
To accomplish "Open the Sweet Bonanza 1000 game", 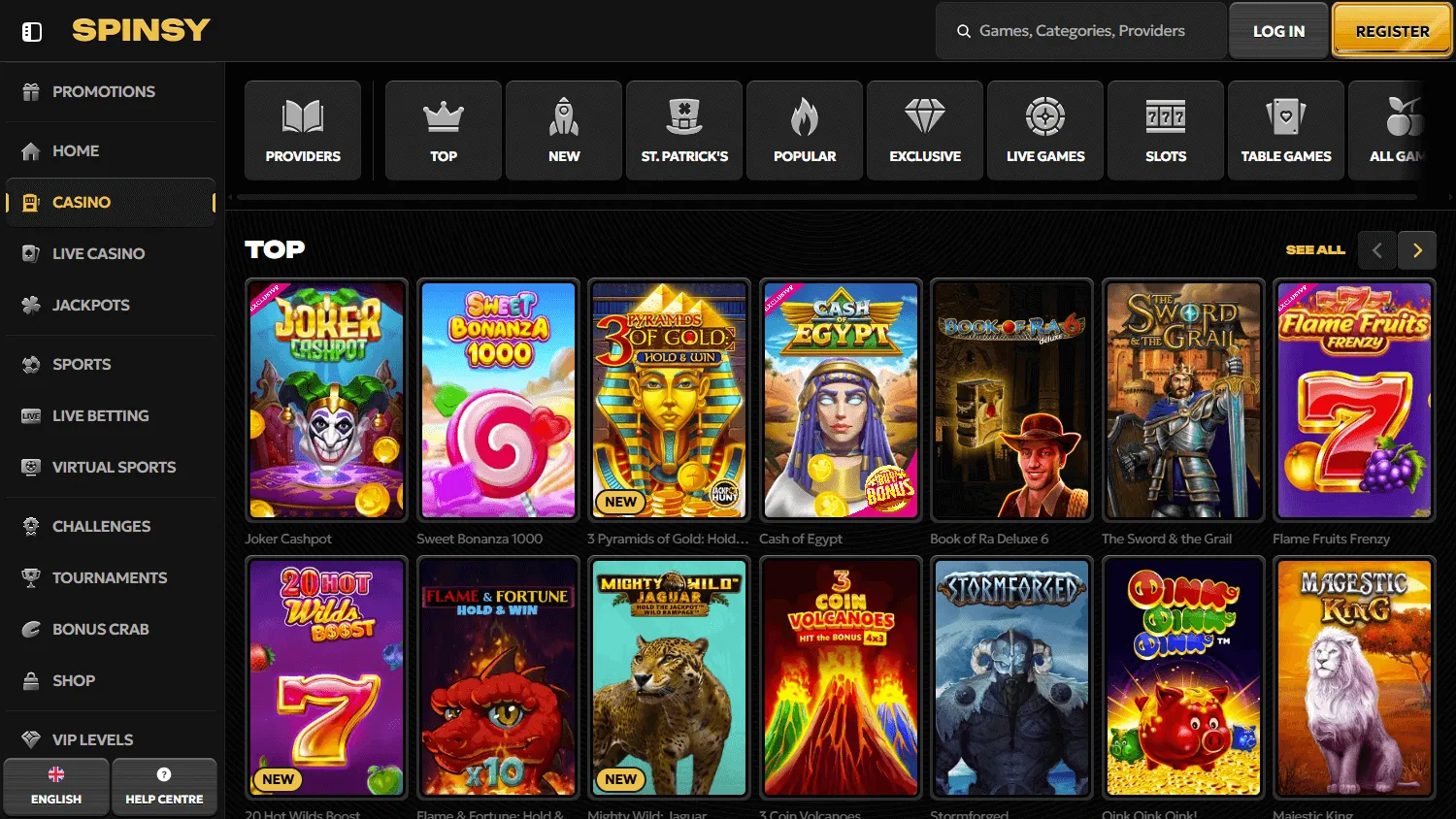I will [x=498, y=400].
